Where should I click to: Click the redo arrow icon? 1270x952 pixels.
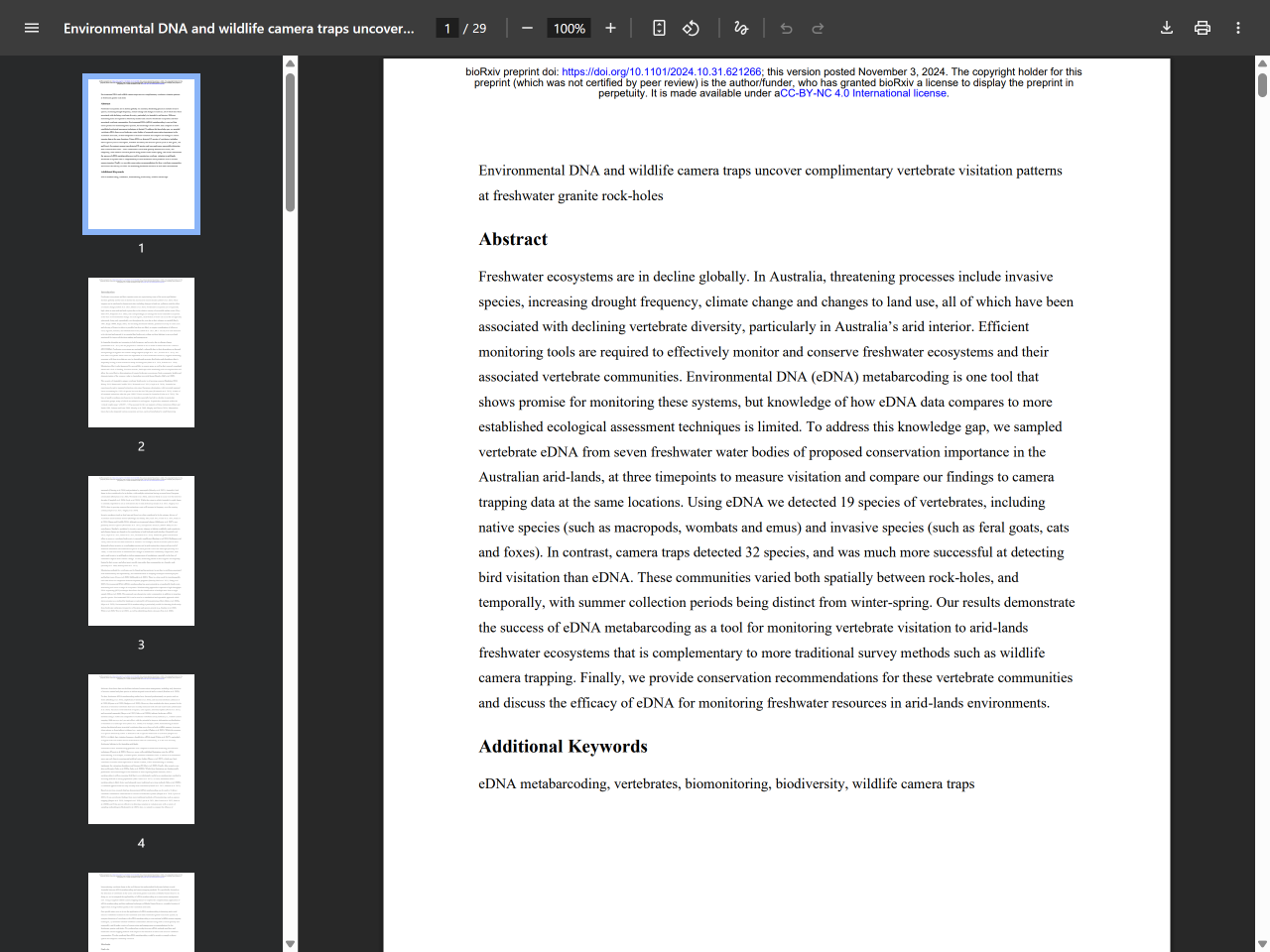point(818,28)
